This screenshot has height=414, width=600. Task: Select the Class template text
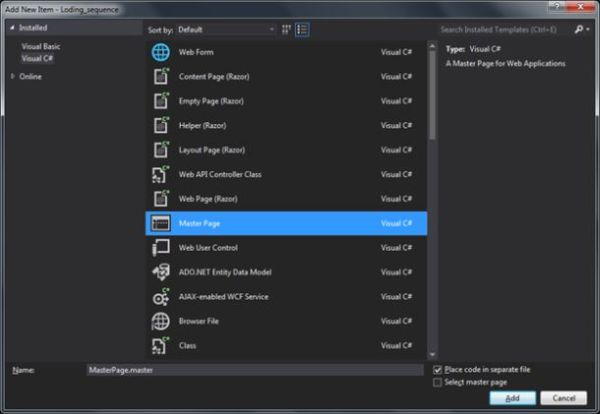[188, 346]
